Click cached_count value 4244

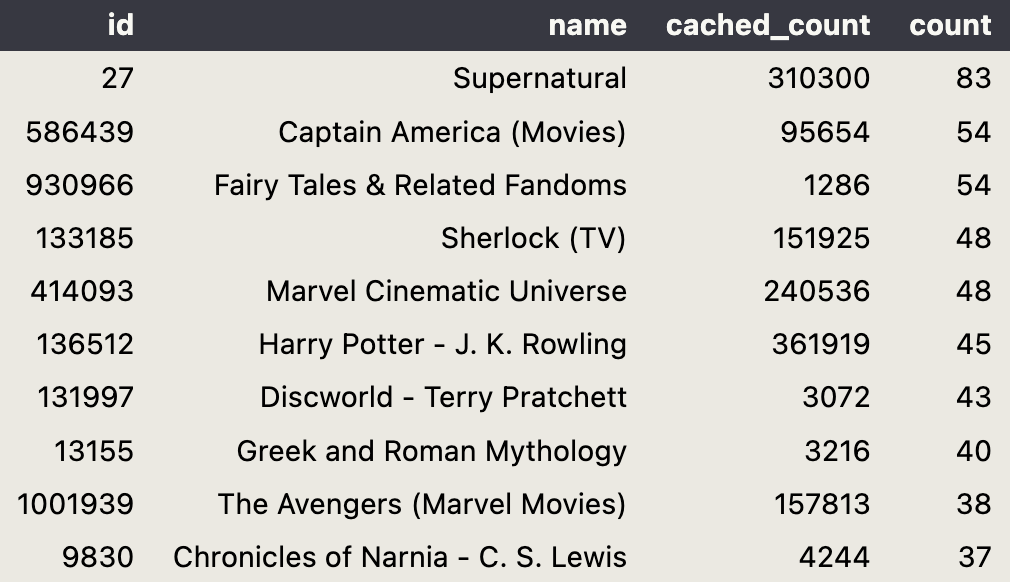point(835,558)
